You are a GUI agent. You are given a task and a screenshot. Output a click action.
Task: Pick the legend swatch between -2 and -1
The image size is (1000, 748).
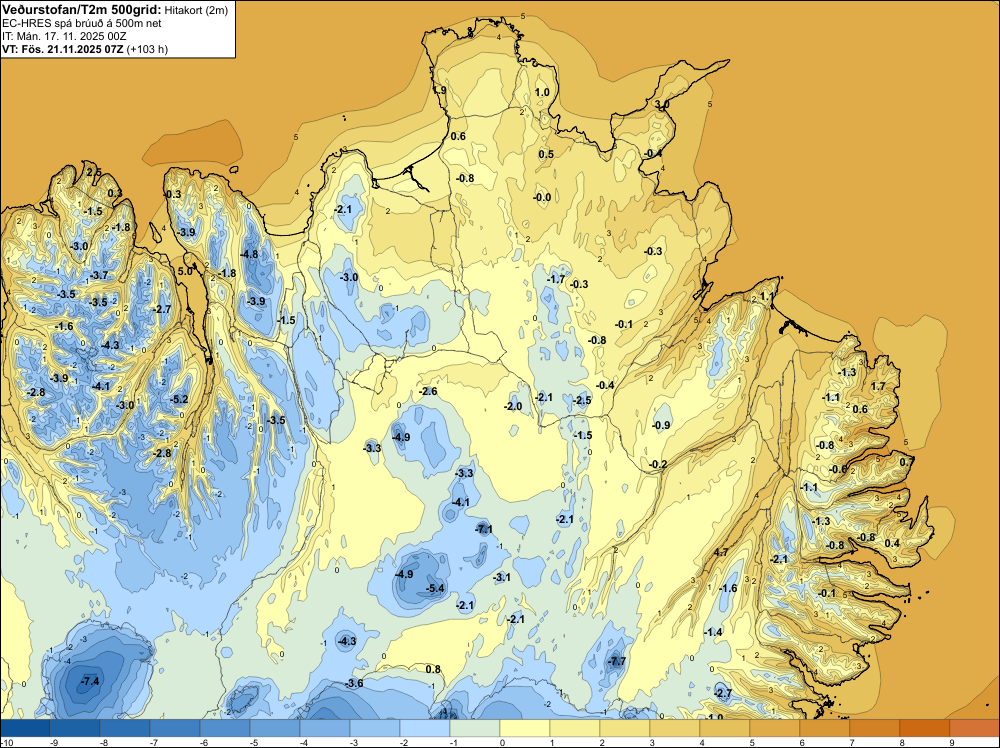[x=425, y=728]
